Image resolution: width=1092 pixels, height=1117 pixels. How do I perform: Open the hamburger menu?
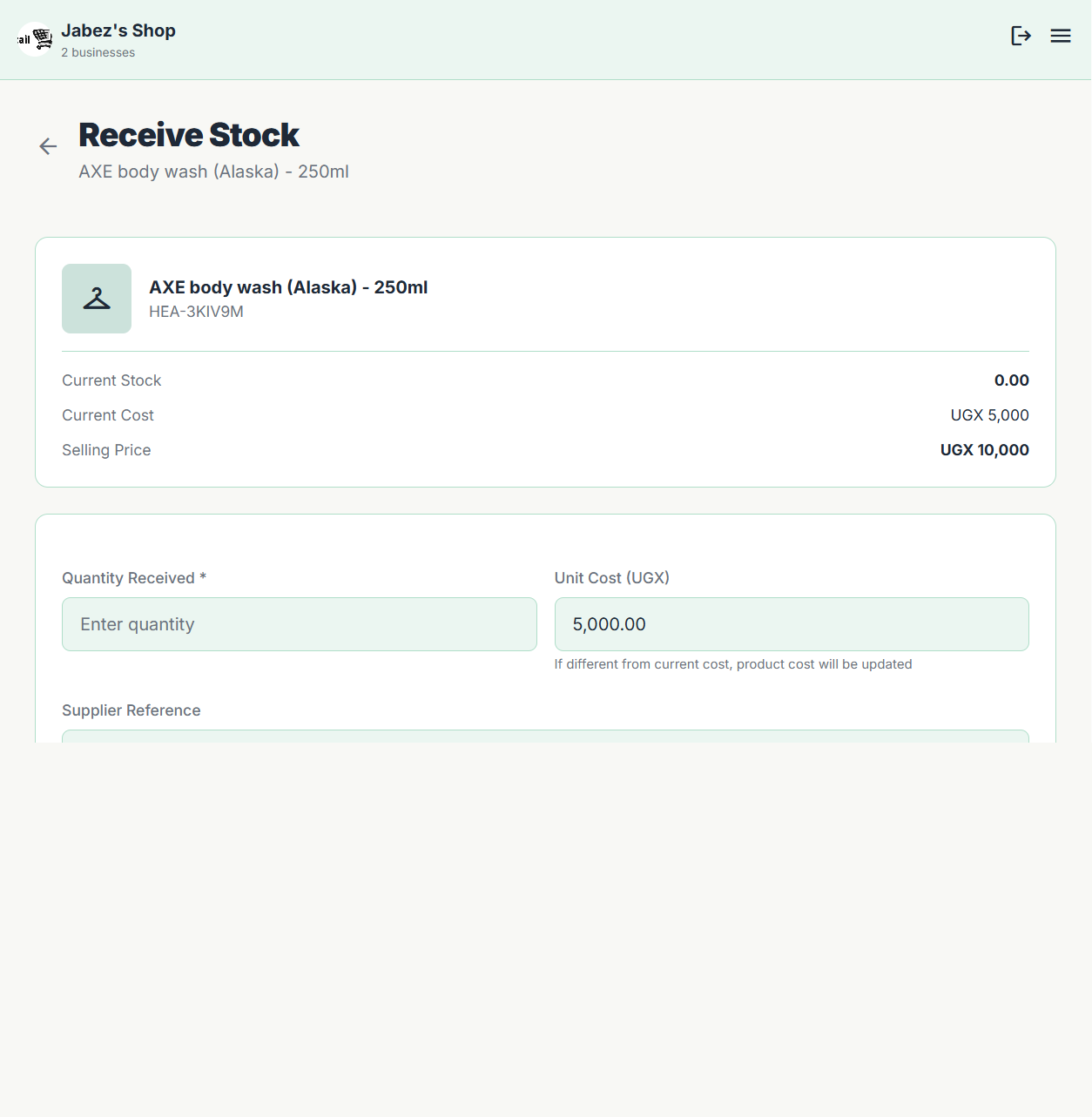click(1060, 36)
